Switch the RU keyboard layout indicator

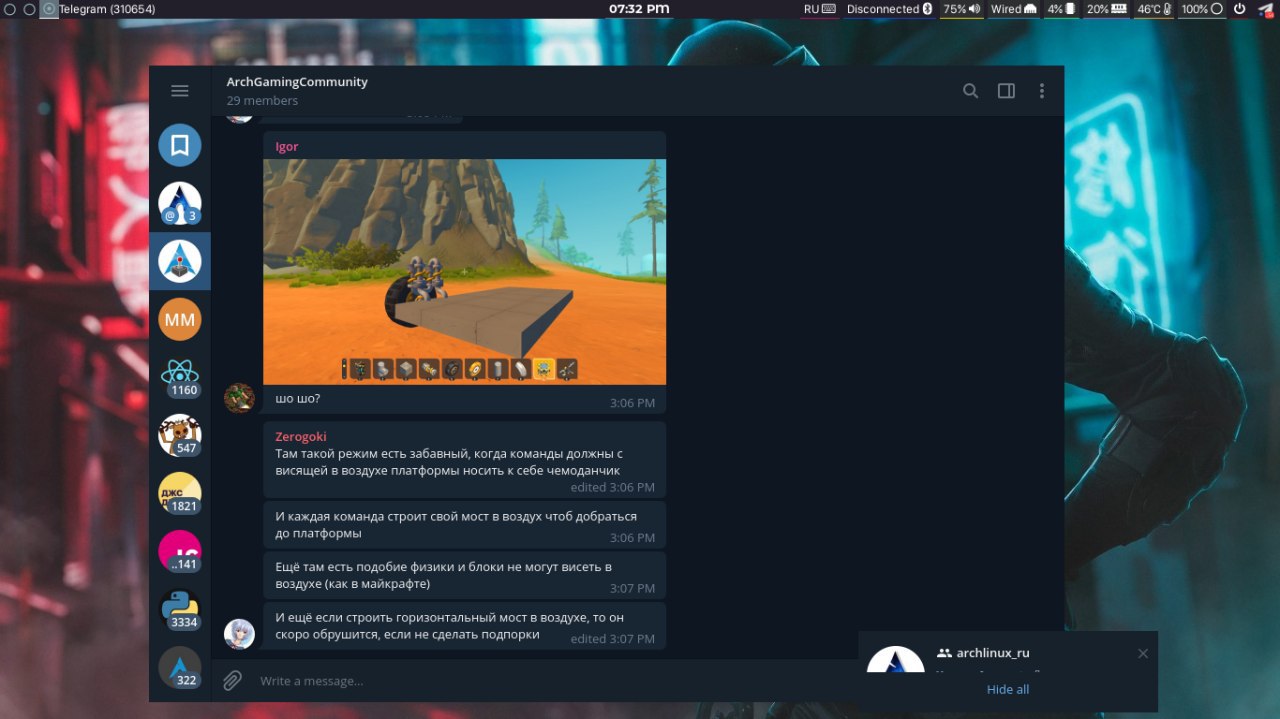(x=819, y=9)
